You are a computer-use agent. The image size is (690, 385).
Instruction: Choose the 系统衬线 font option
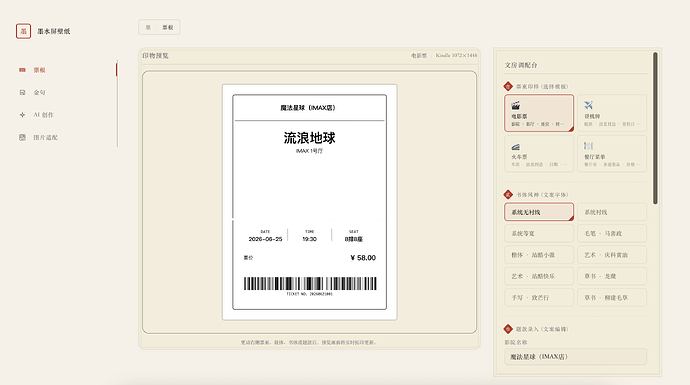click(x=612, y=212)
